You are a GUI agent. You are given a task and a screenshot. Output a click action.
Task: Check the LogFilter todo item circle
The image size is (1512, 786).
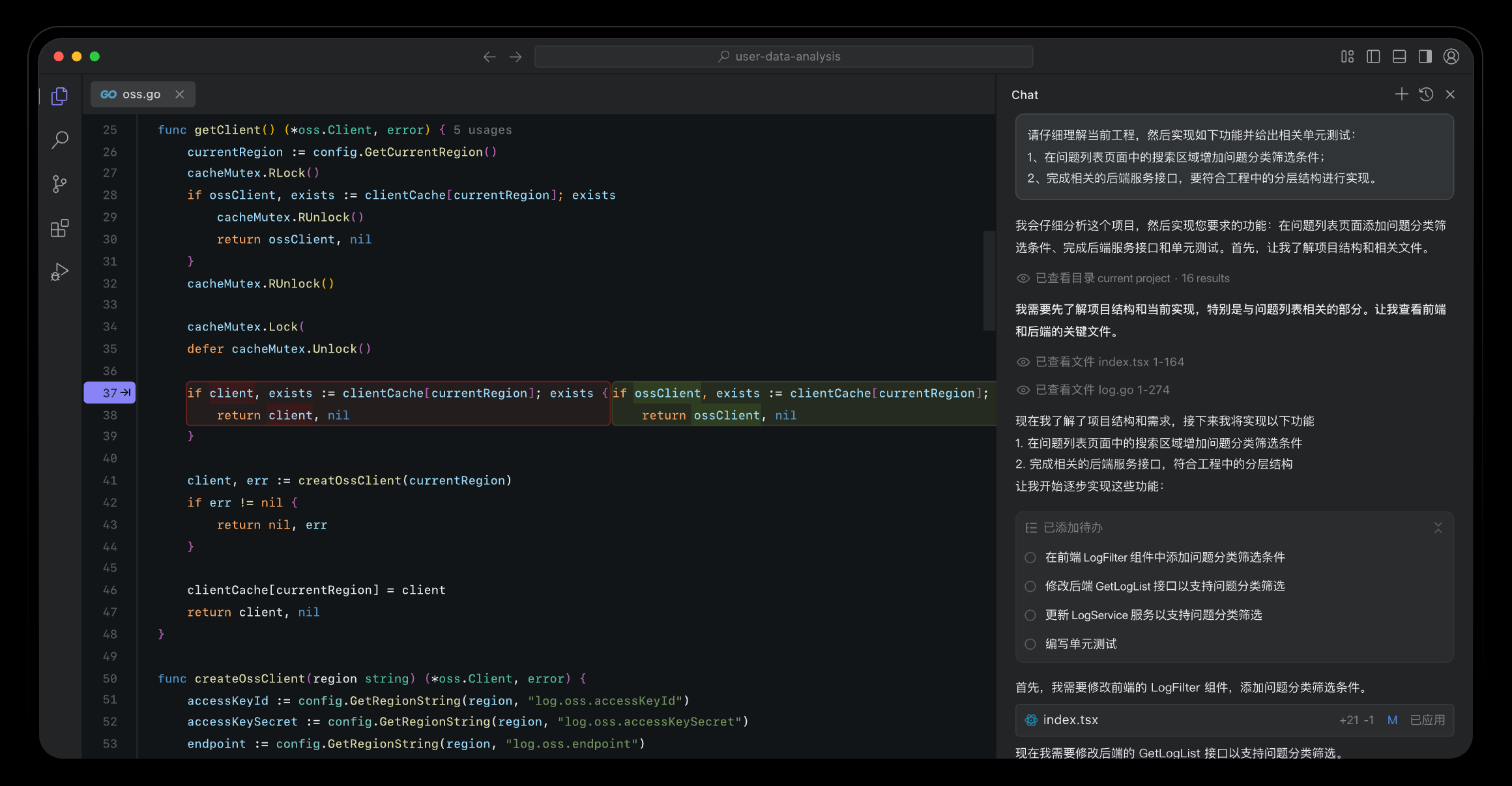point(1030,558)
